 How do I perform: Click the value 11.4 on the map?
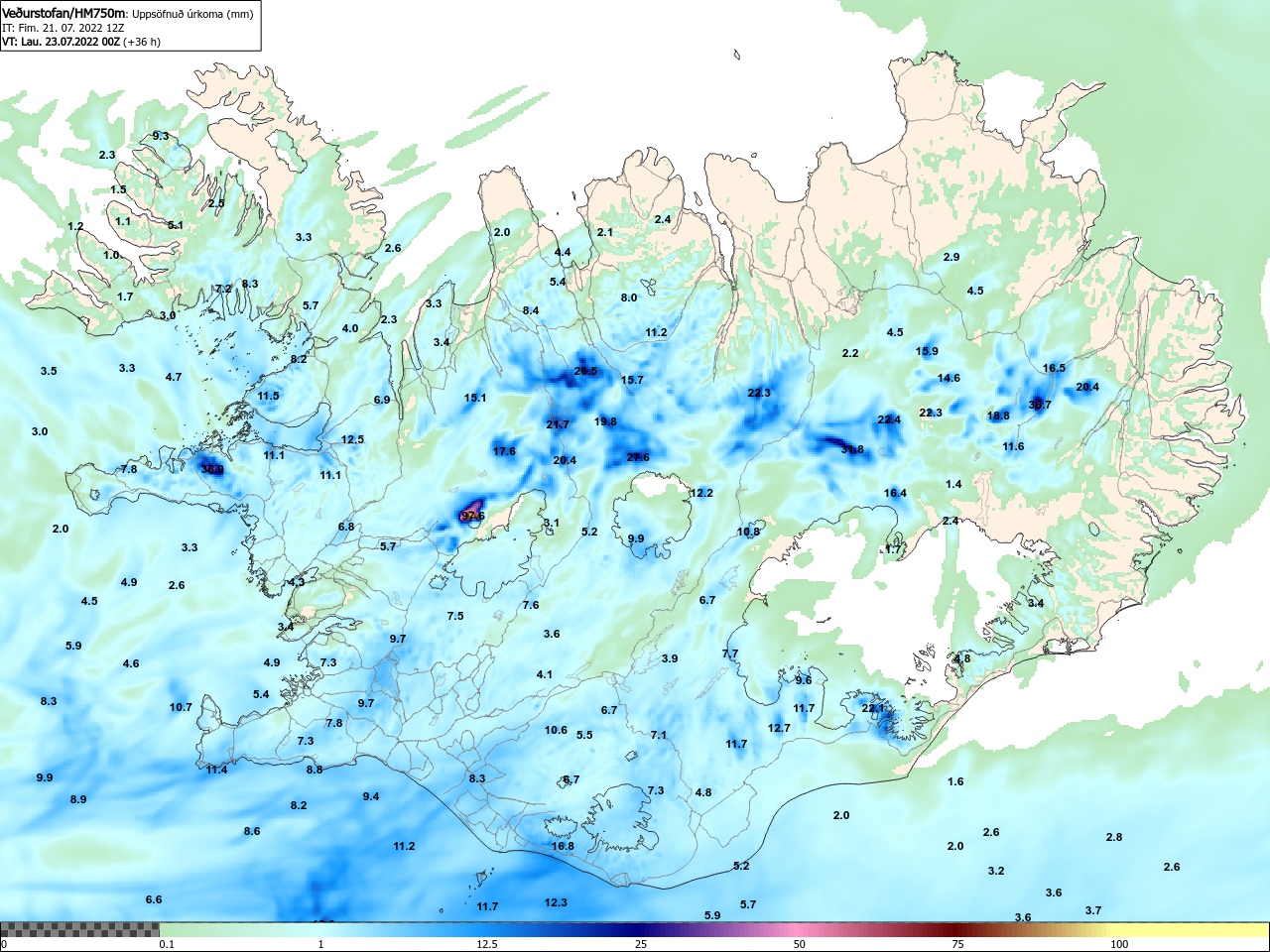point(217,770)
